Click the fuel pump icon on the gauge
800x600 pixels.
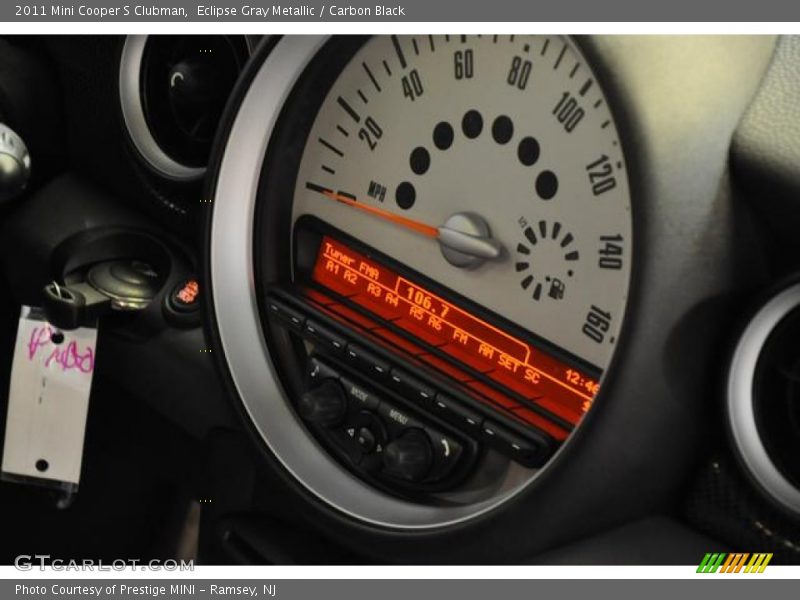(x=556, y=290)
